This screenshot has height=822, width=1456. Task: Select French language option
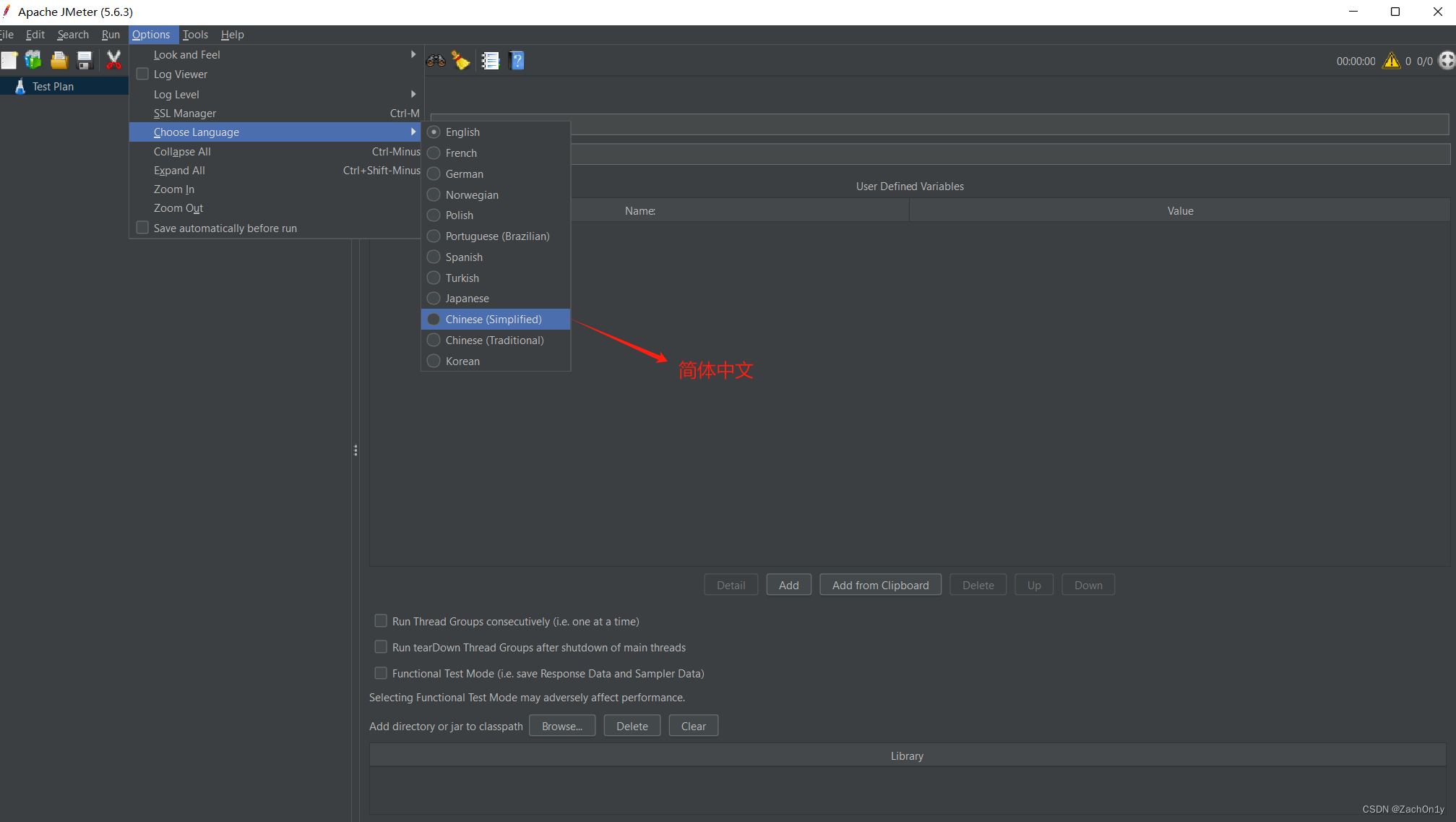496,153
